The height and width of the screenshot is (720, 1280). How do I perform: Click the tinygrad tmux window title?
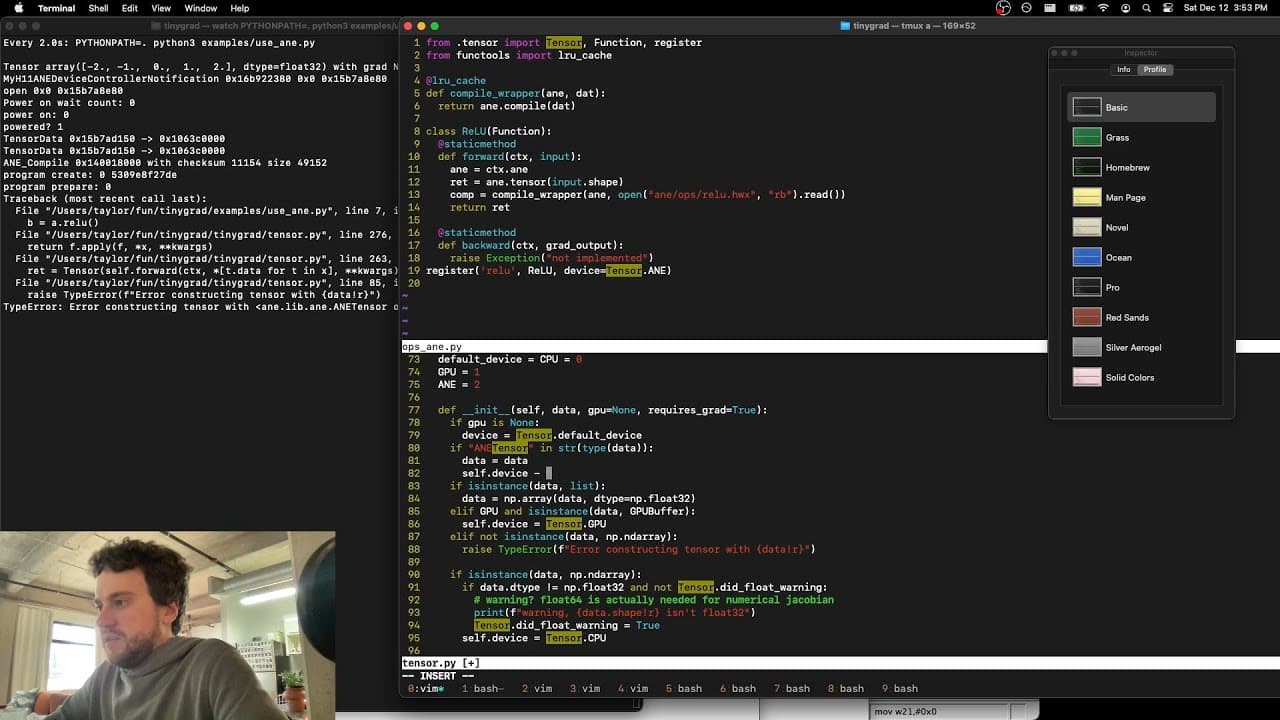click(x=908, y=25)
